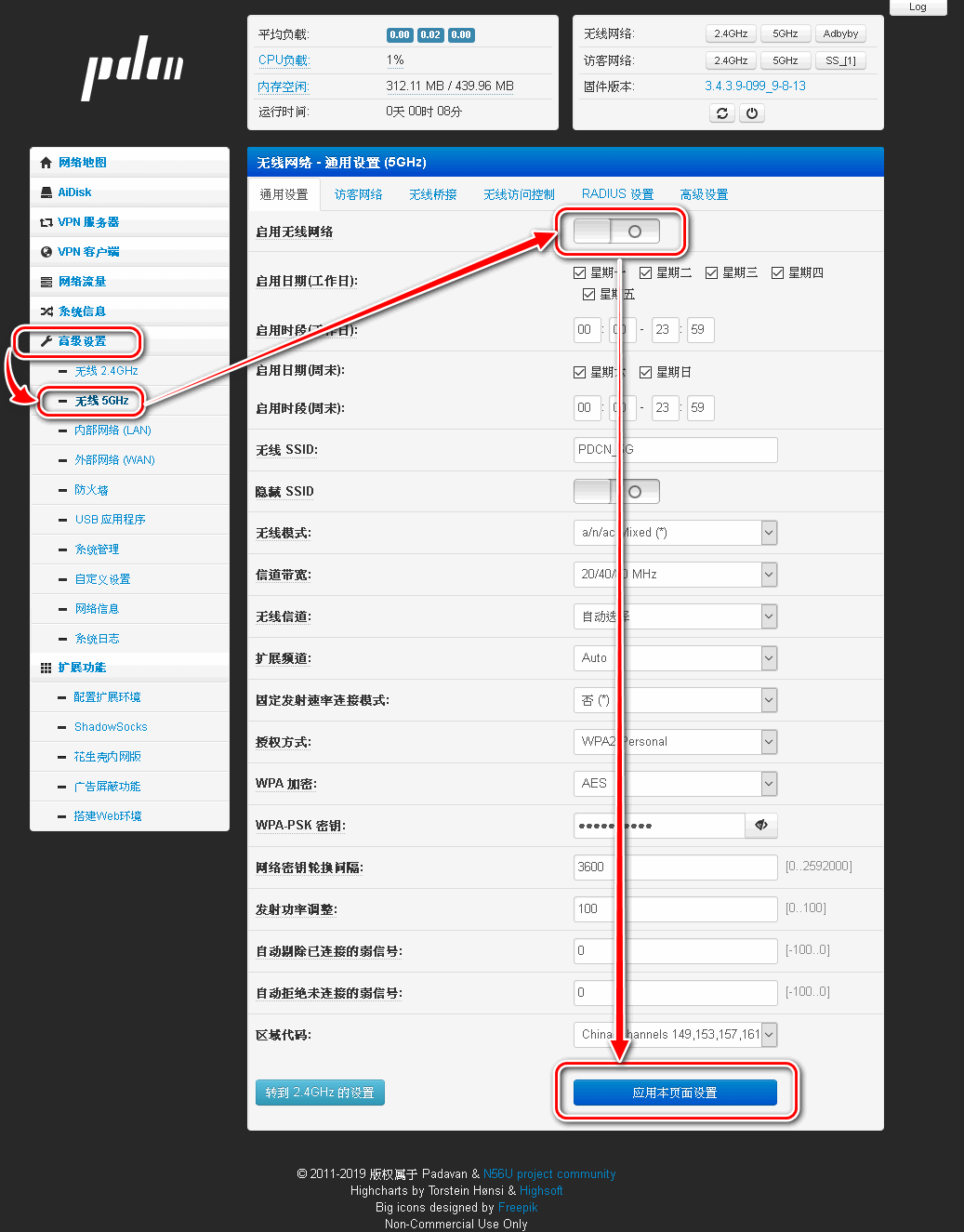Click the Adbyby button
Image resolution: width=964 pixels, height=1232 pixels.
coord(840,33)
